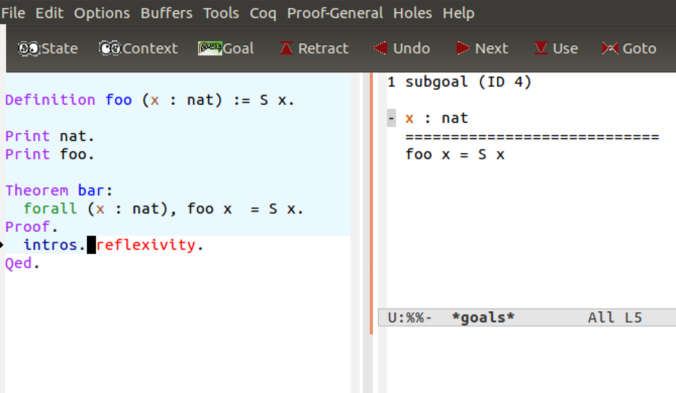Open the Proof-General menu
676x393 pixels.
(335, 13)
